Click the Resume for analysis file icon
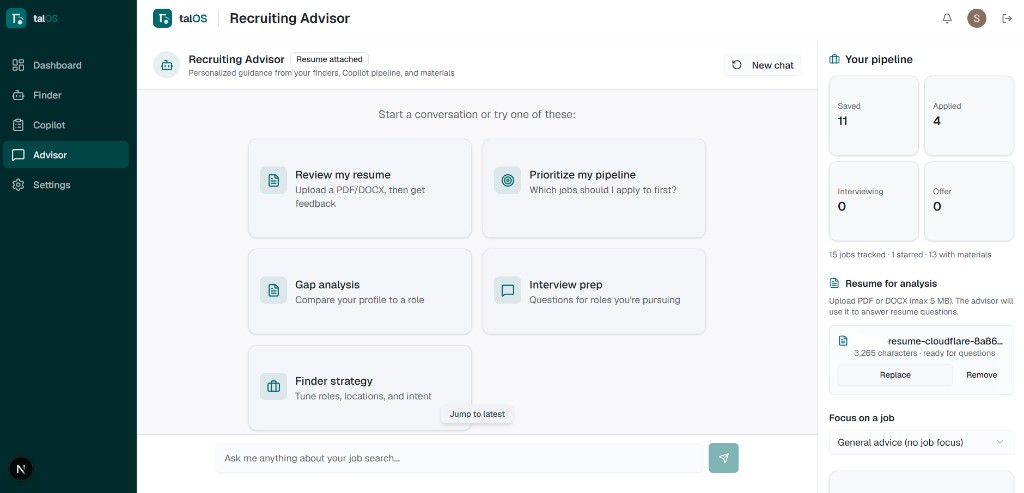This screenshot has width=1024, height=493. [834, 283]
